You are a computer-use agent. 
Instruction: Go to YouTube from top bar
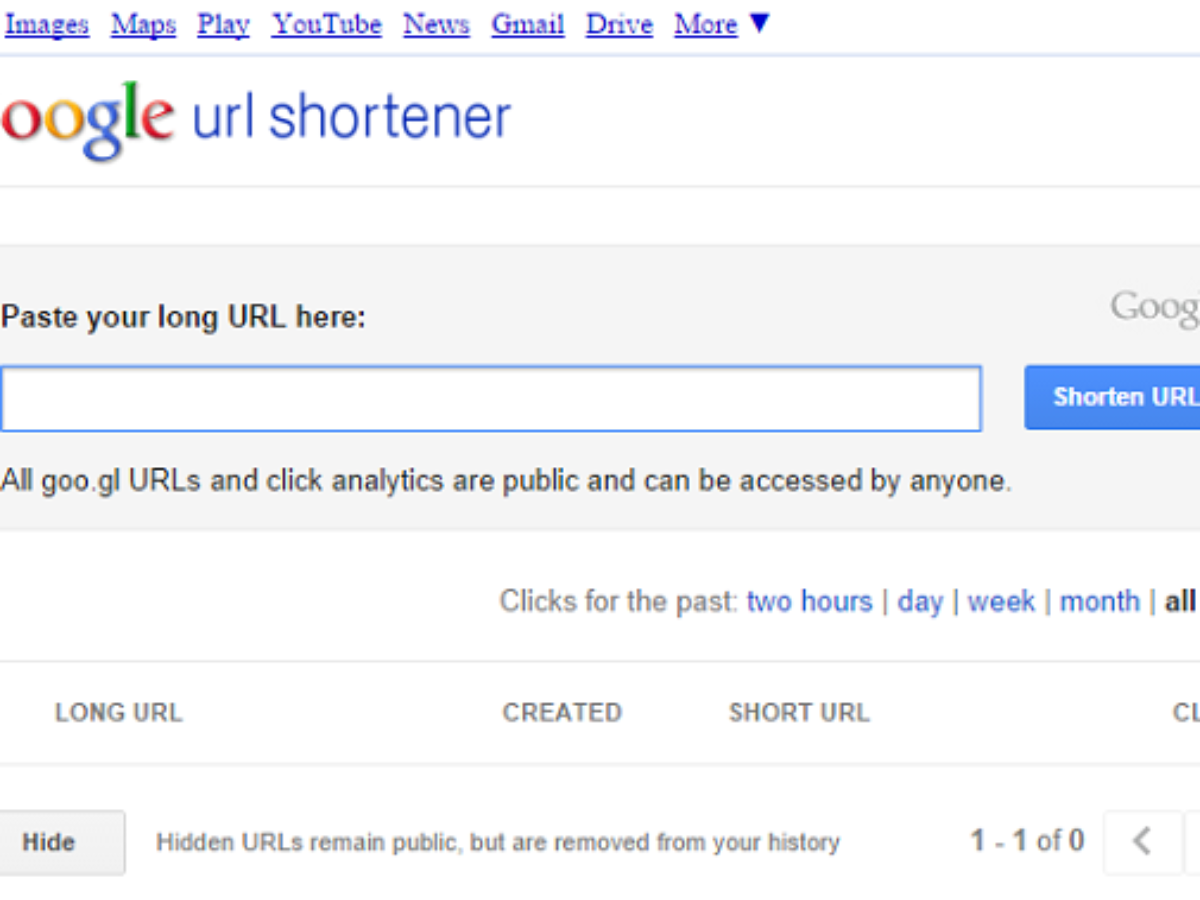tap(326, 24)
